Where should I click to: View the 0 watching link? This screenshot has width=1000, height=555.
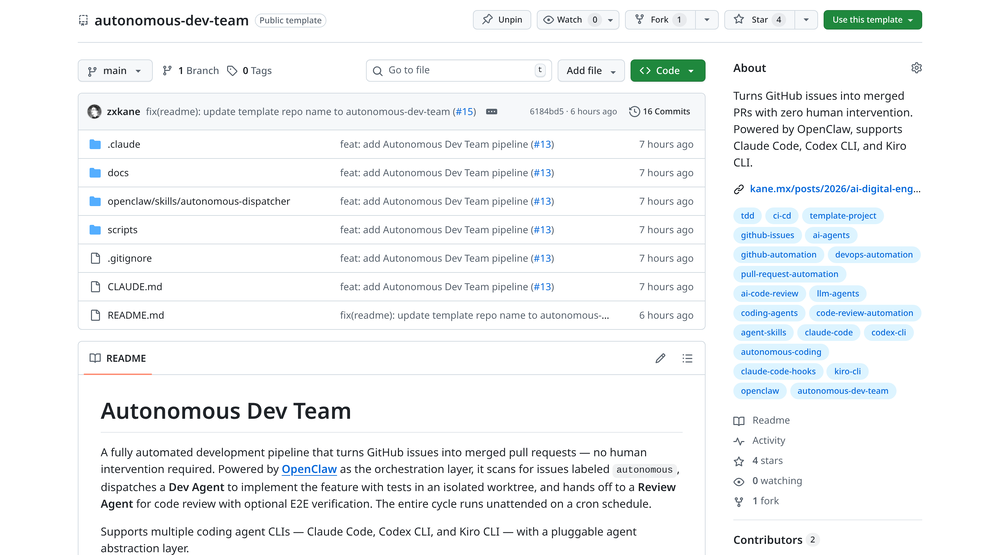[x=768, y=481]
